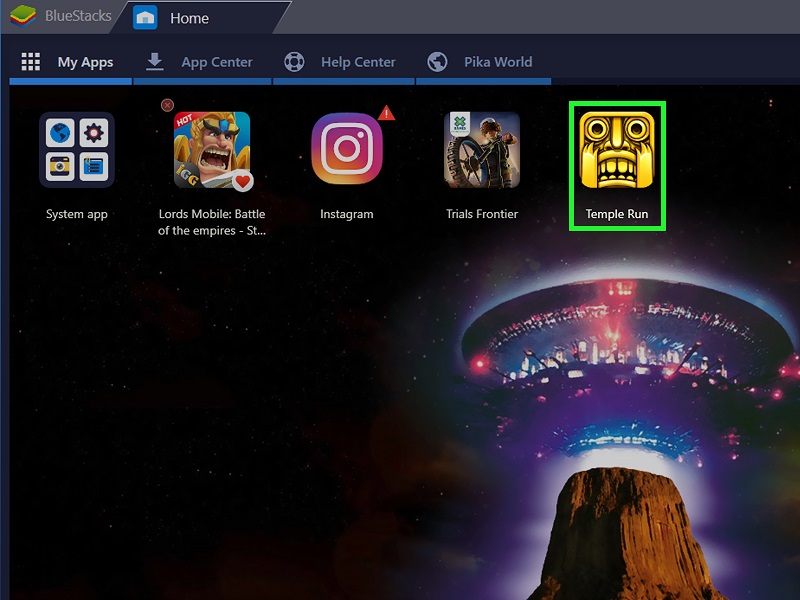Click the BlueStacks logo
The image size is (800, 600).
coord(22,15)
